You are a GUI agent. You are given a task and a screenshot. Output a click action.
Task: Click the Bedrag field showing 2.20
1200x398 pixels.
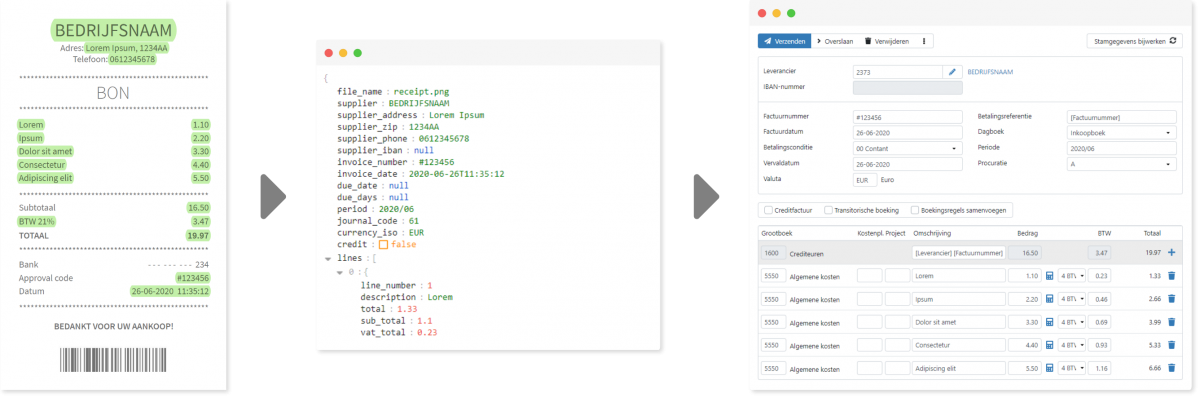[1025, 299]
